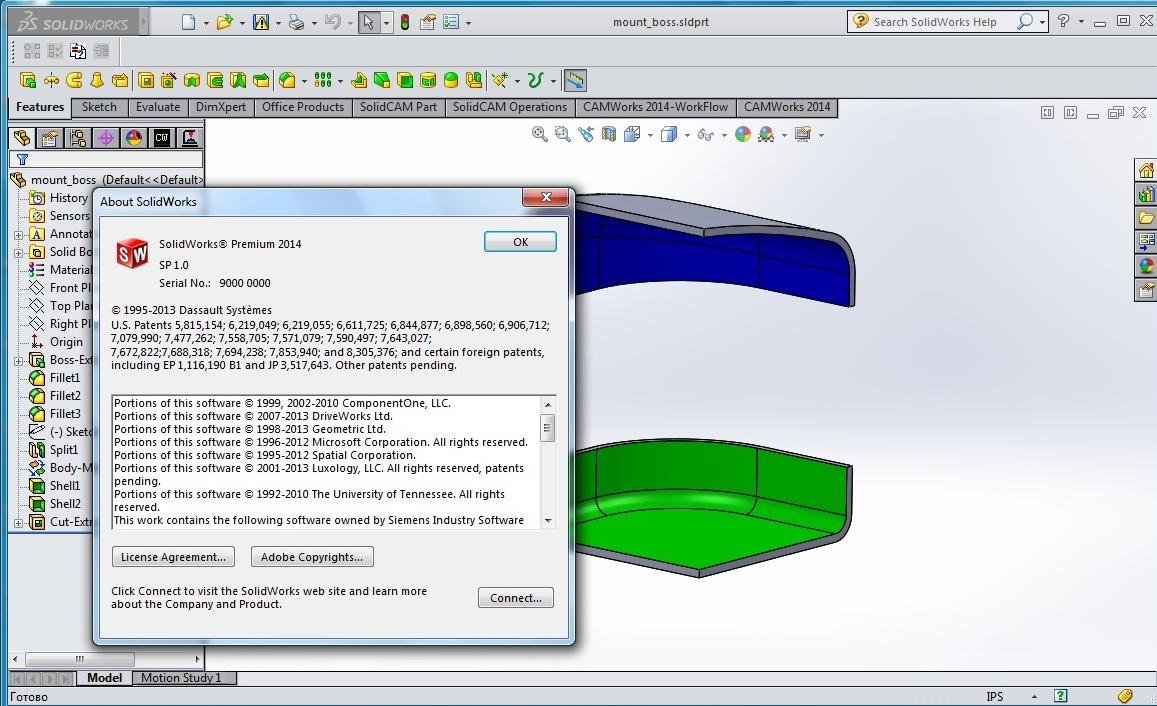Select the Dome tool
This screenshot has height=706, width=1157.
point(451,80)
